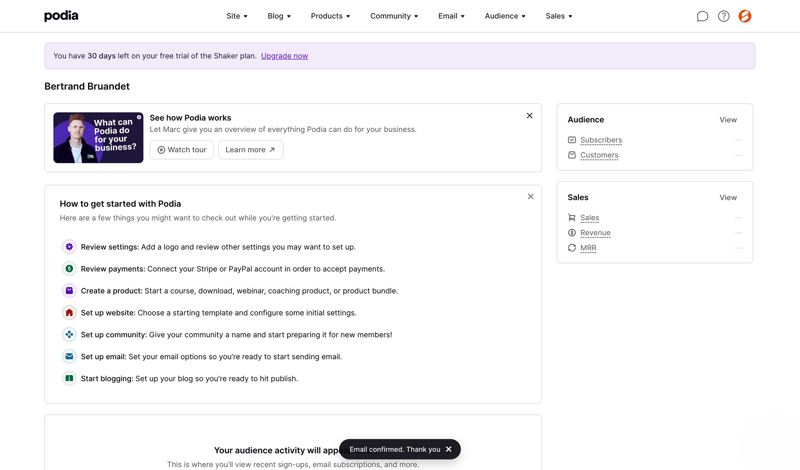
Task: Click the See how Podia works title
Action: coord(190,118)
